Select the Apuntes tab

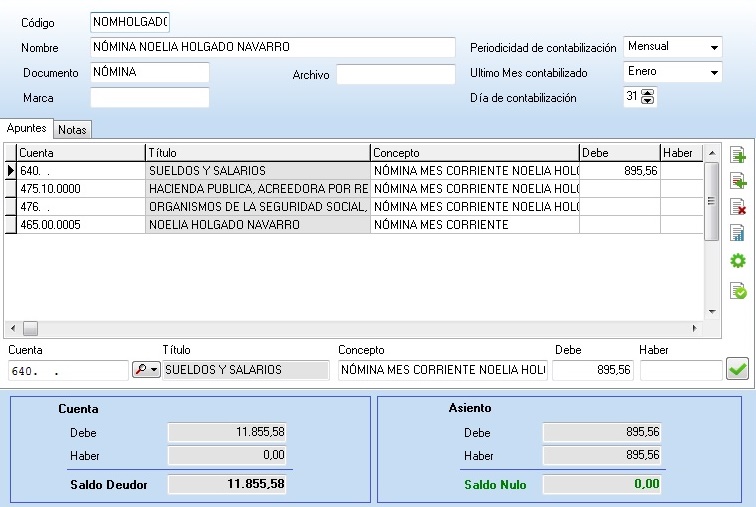coord(27,128)
